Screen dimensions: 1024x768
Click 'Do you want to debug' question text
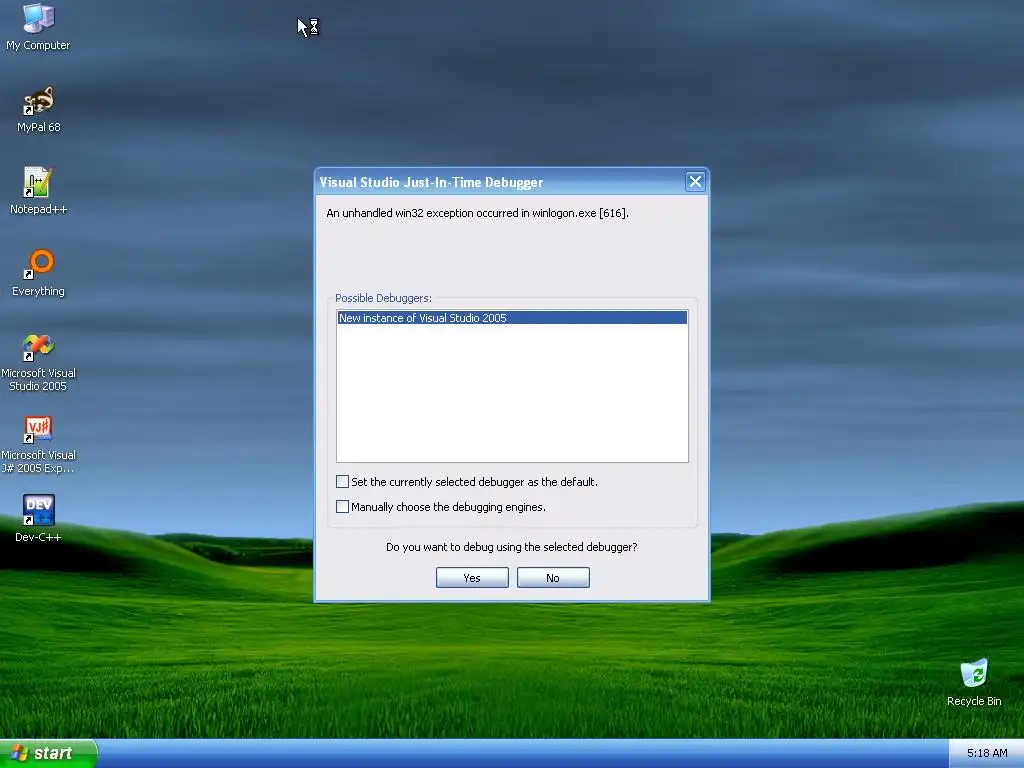point(511,547)
